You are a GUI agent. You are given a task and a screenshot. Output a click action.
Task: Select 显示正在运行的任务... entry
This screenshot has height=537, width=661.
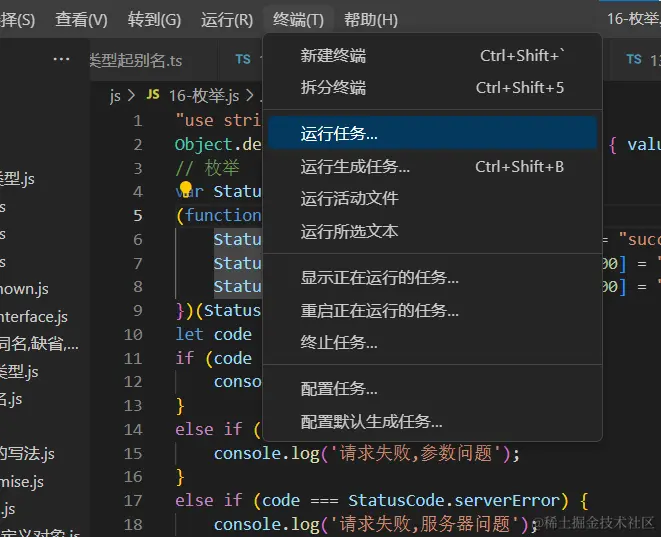[x=432, y=278]
